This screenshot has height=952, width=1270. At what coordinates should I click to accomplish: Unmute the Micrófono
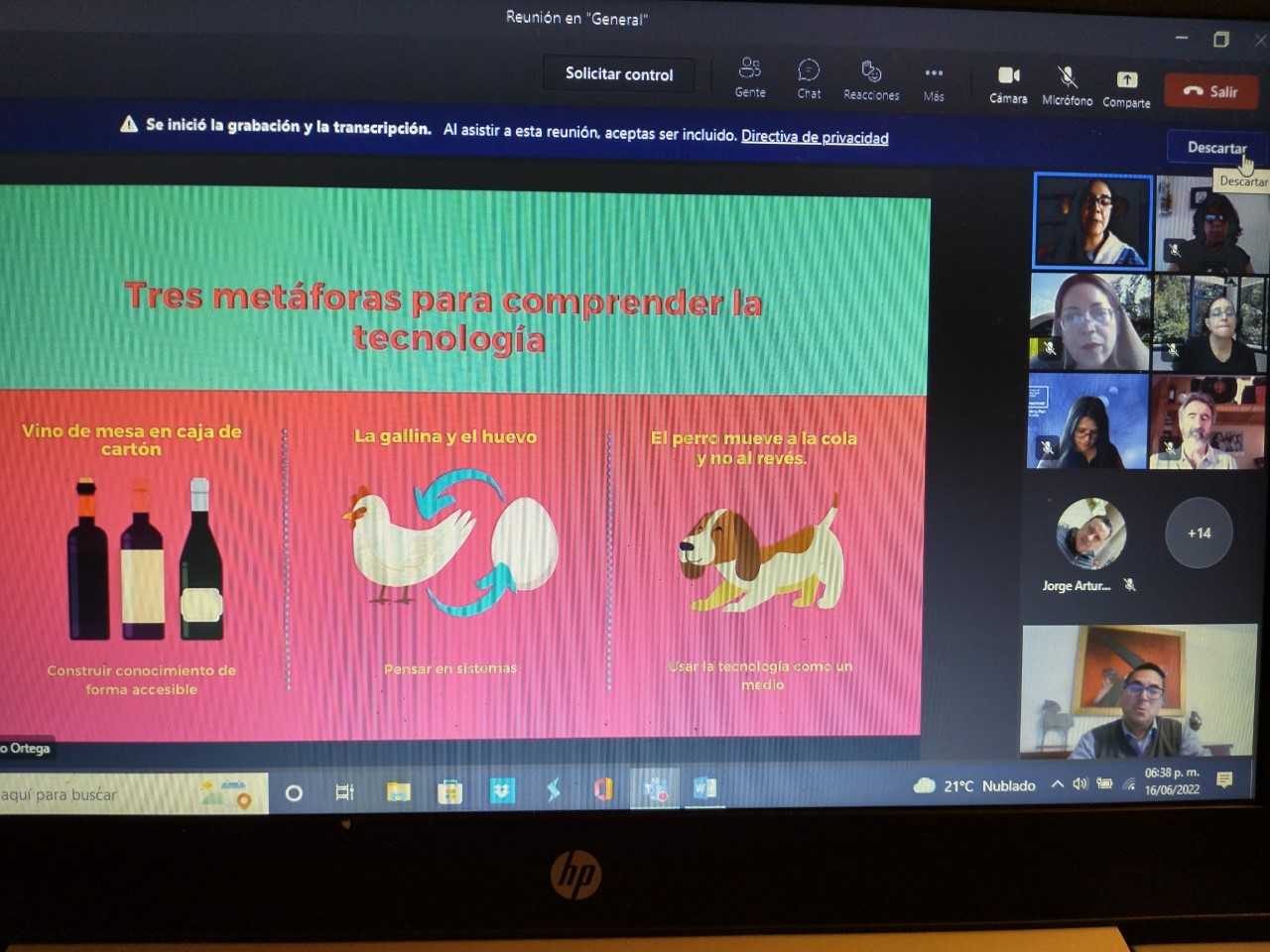(1067, 86)
